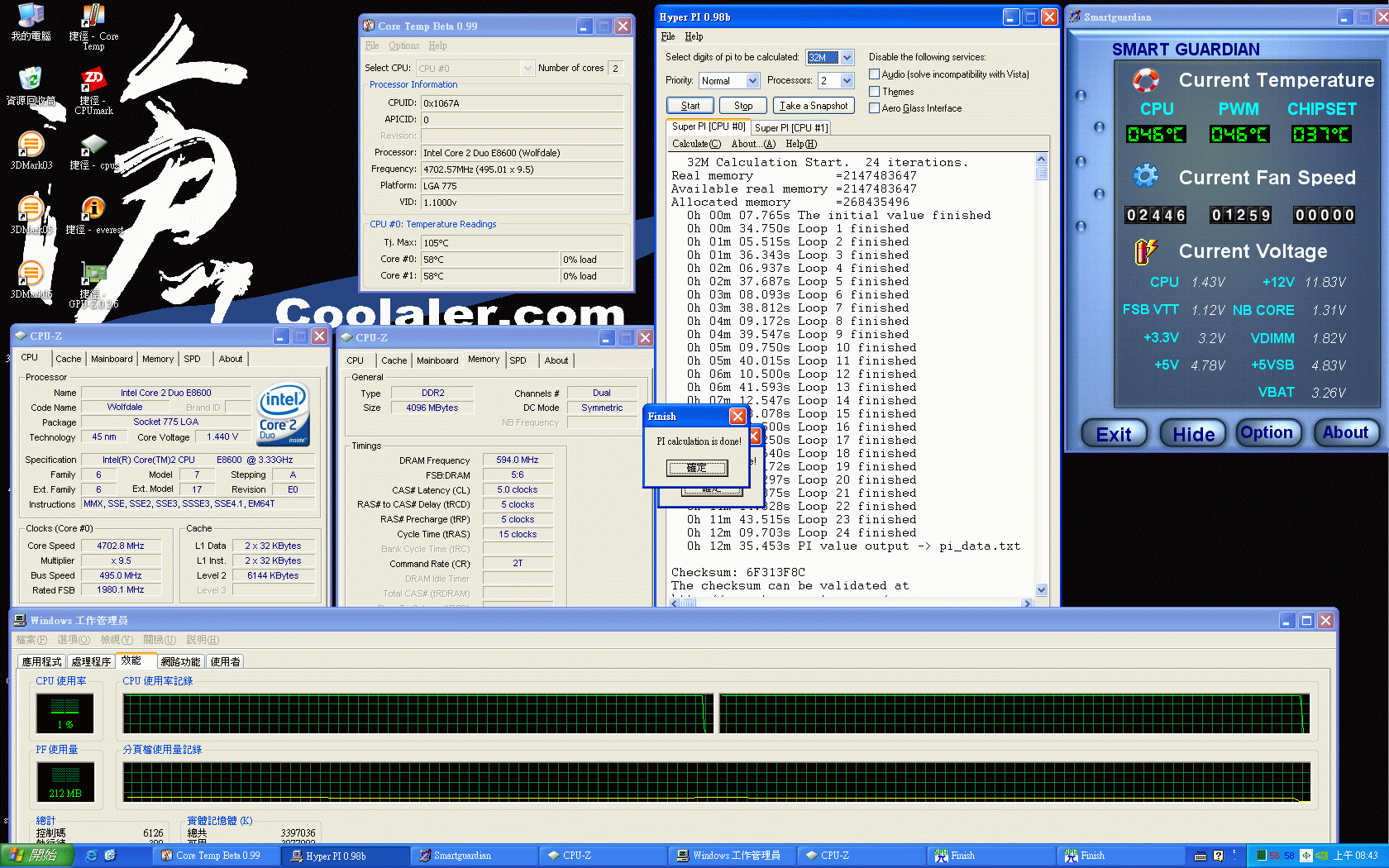Launch the CPUmark desktop shortcut
The image size is (1389, 868).
(x=93, y=91)
